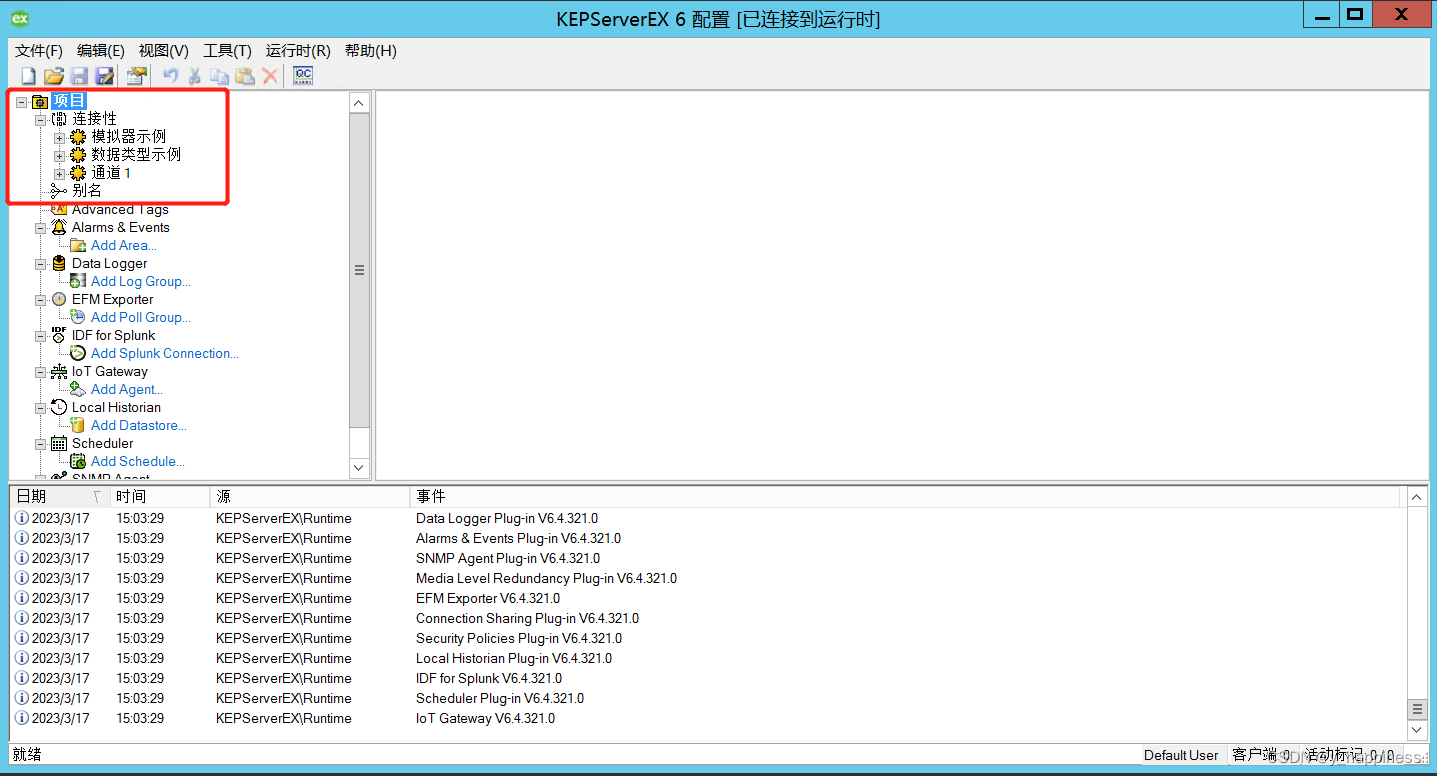Click the tree panel scroll-up arrow
Image resolution: width=1437 pixels, height=776 pixels.
click(360, 102)
